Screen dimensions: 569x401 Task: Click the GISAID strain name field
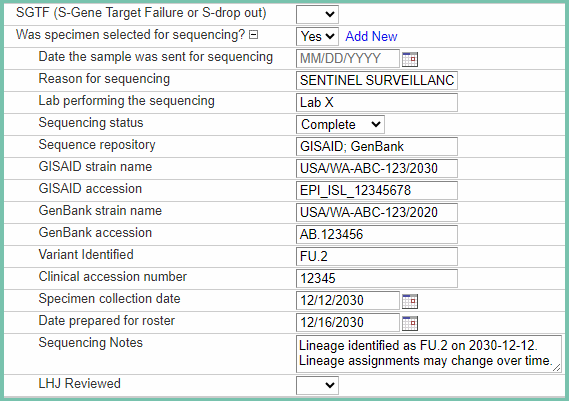(377, 168)
